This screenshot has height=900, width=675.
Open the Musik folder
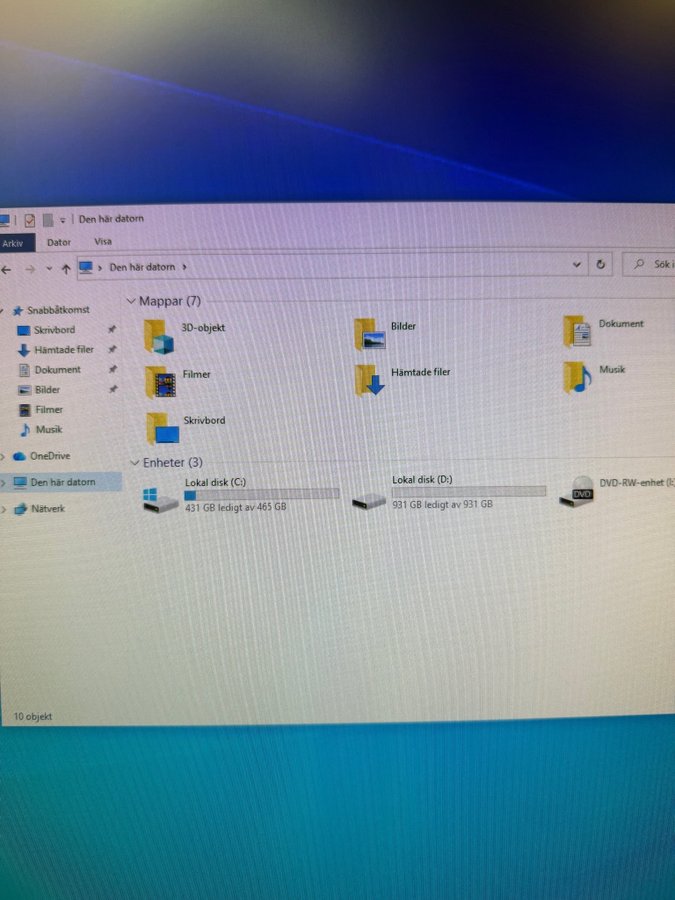[577, 377]
